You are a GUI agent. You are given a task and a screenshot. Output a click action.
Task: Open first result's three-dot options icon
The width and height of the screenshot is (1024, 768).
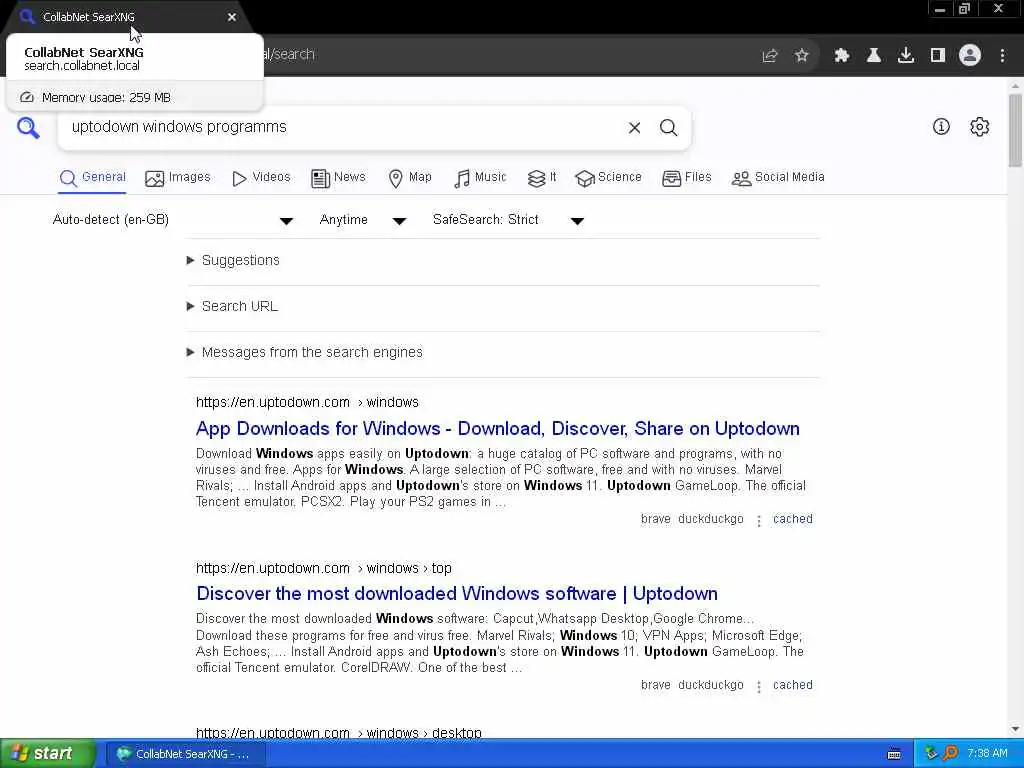759,520
